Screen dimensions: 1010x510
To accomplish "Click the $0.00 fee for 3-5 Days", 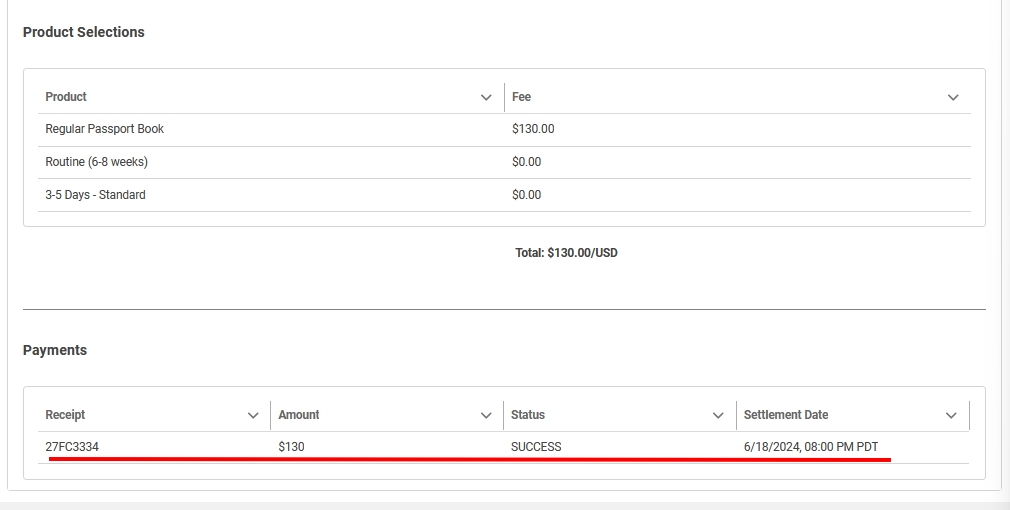I will coord(526,195).
